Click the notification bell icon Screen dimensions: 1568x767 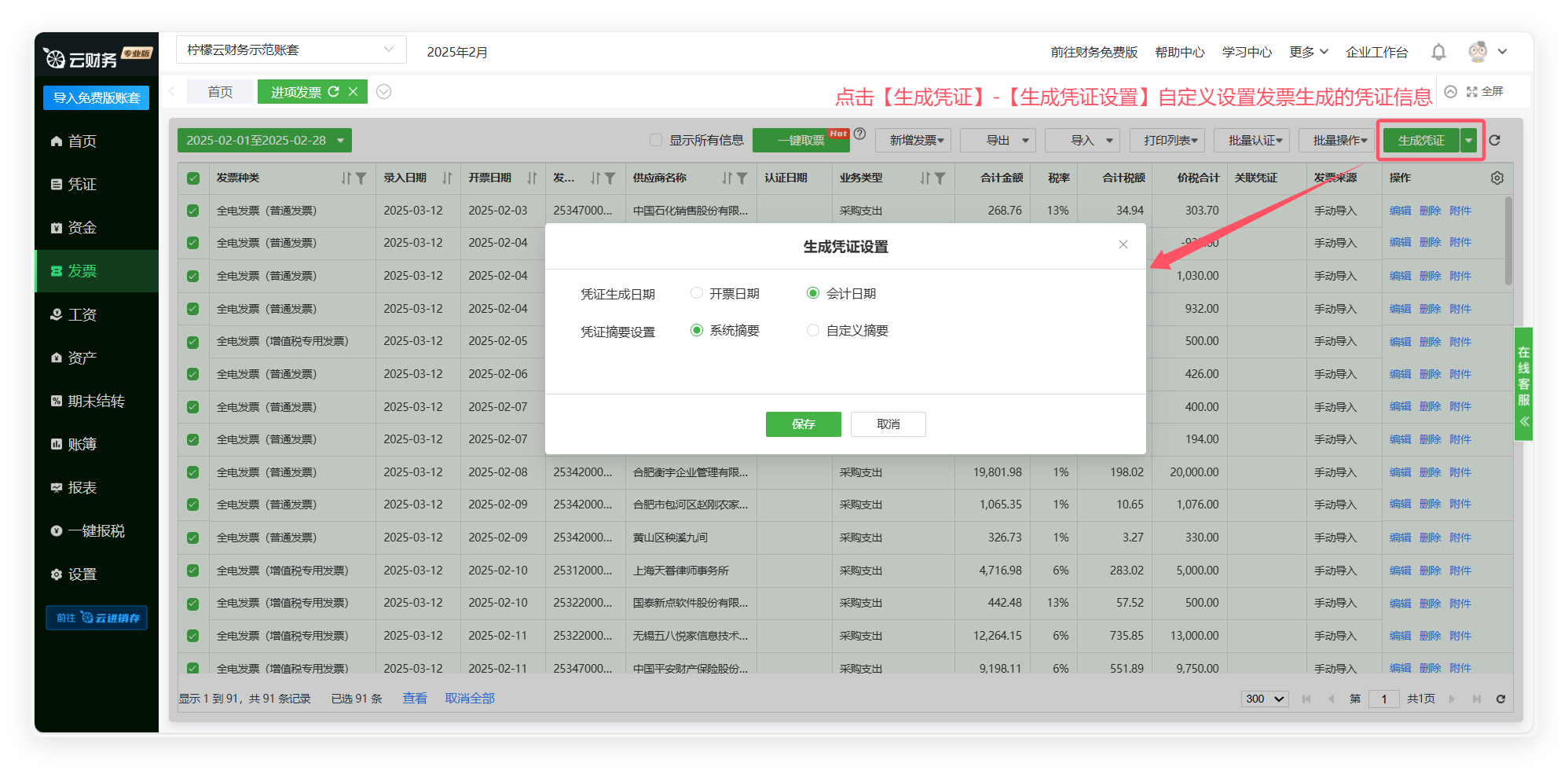click(1438, 52)
